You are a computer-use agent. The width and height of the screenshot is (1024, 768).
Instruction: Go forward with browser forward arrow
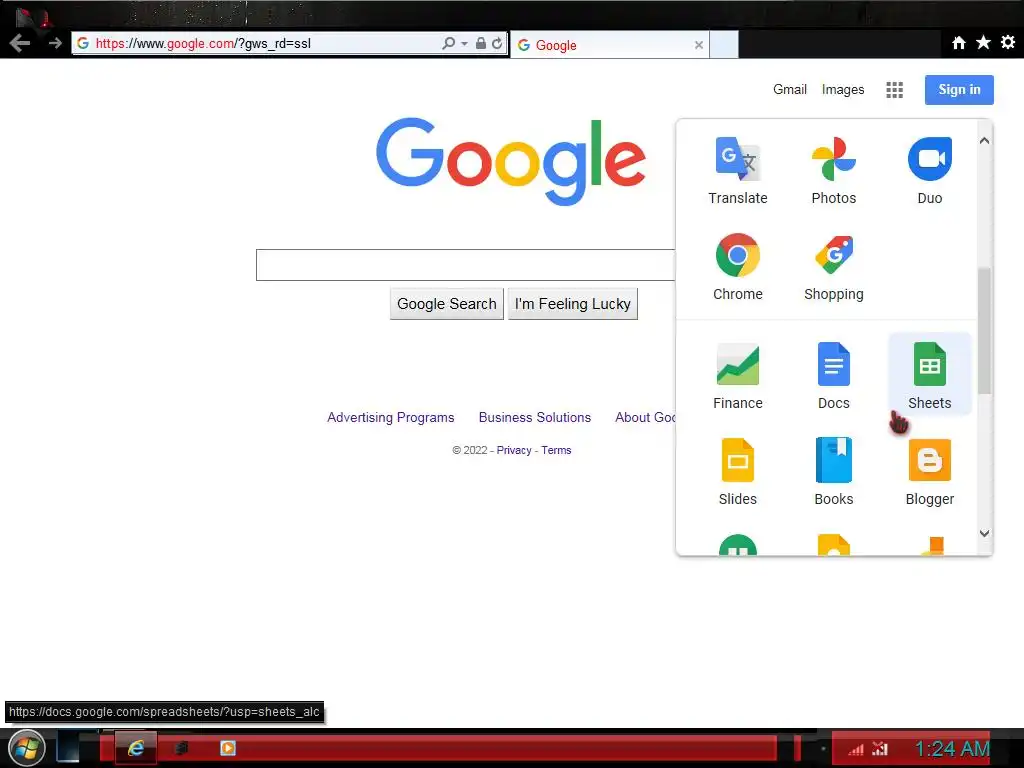(x=55, y=43)
